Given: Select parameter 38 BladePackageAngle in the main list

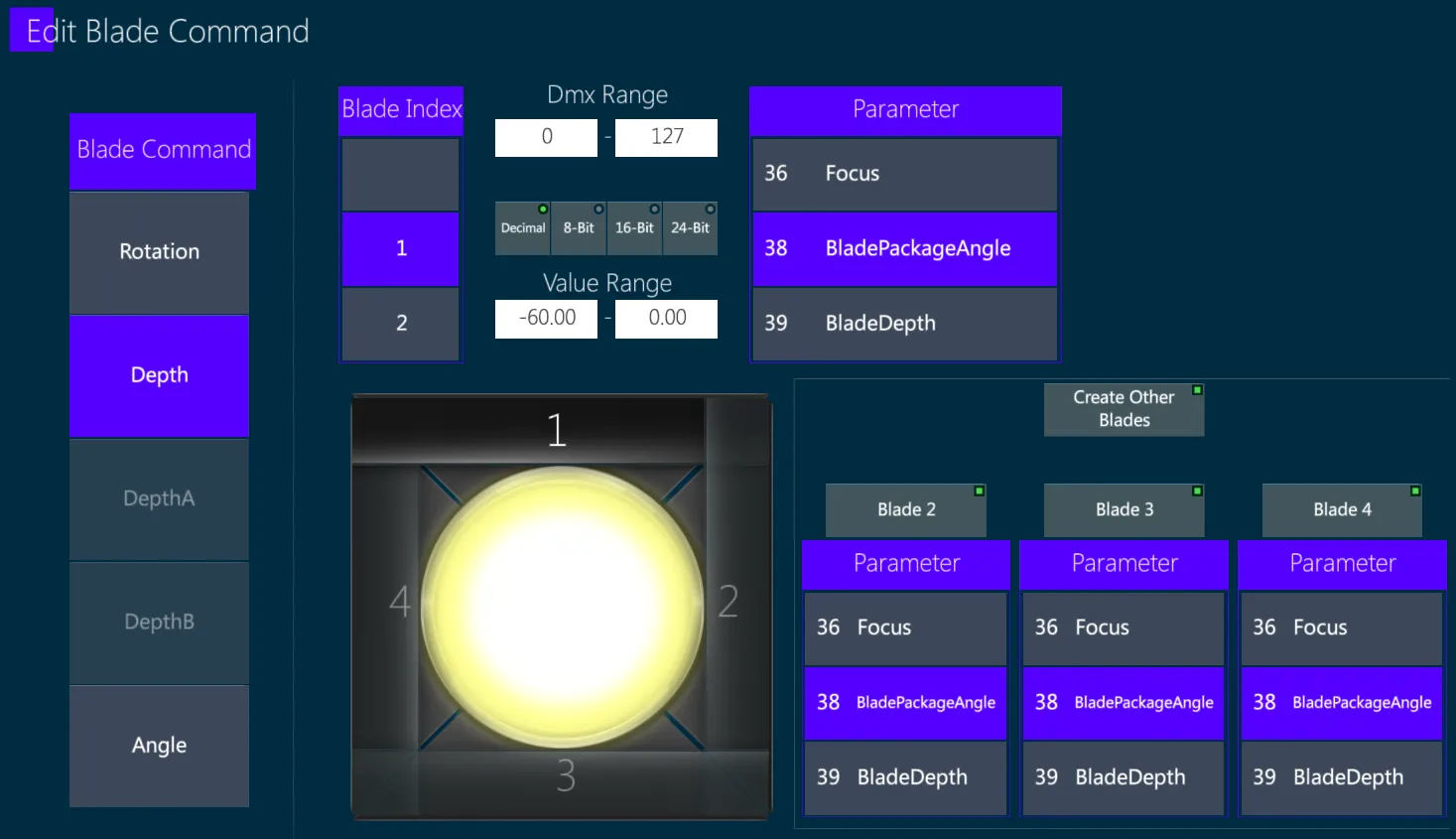Looking at the screenshot, I should point(905,248).
